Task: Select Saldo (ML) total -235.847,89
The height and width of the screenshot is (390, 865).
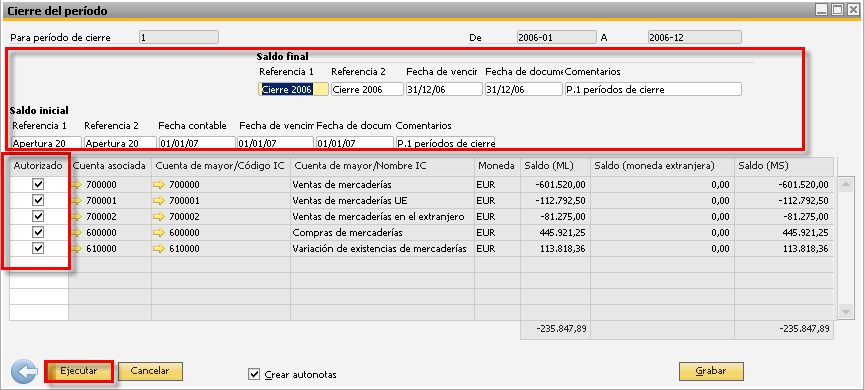Action: click(556, 329)
